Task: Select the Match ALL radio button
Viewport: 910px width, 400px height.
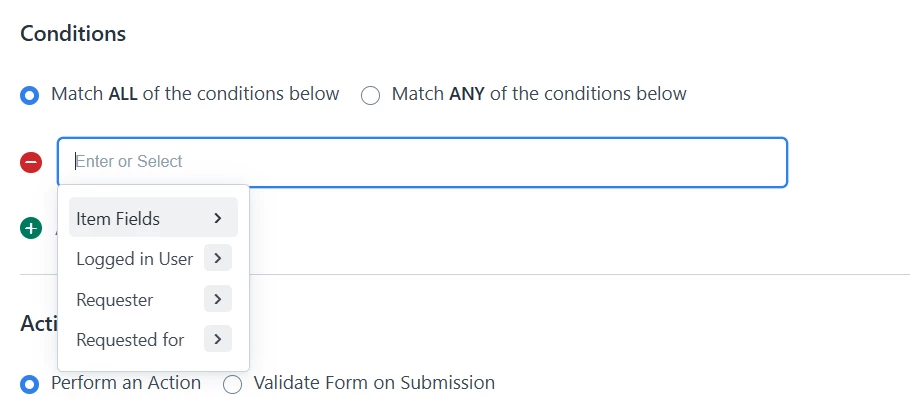Action: coord(31,95)
